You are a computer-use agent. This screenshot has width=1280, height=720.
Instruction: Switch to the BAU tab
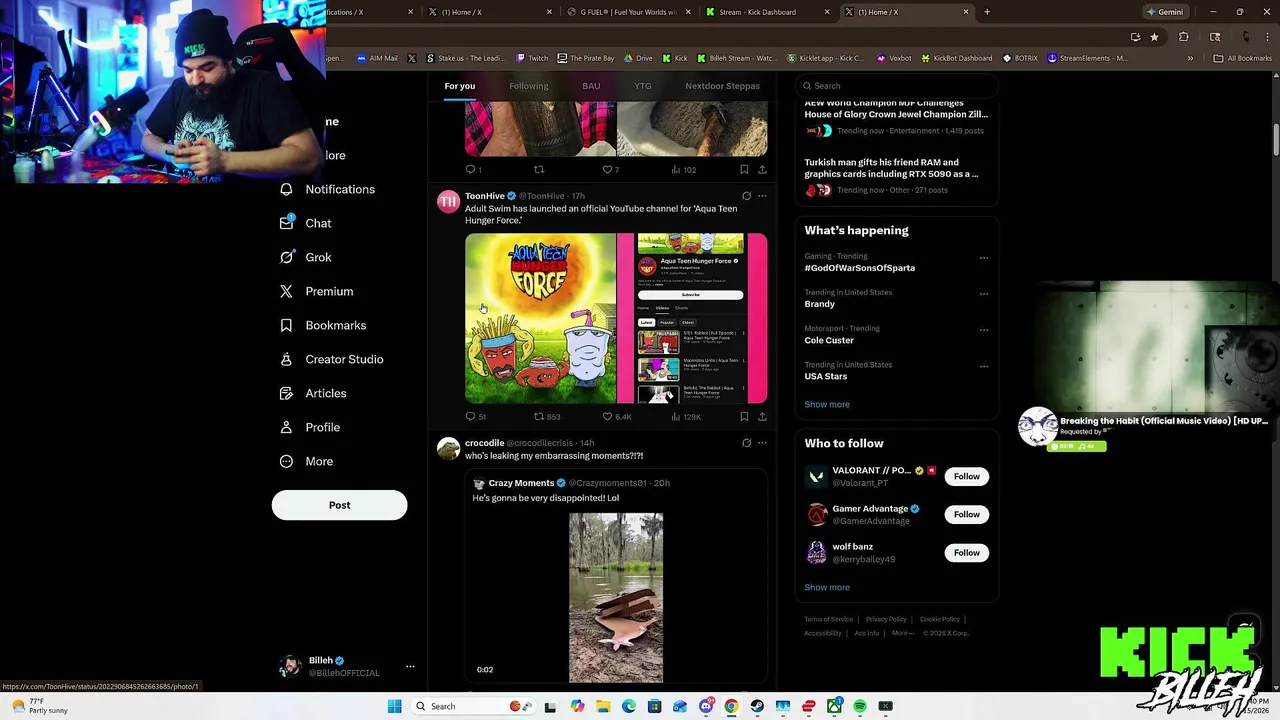591,86
